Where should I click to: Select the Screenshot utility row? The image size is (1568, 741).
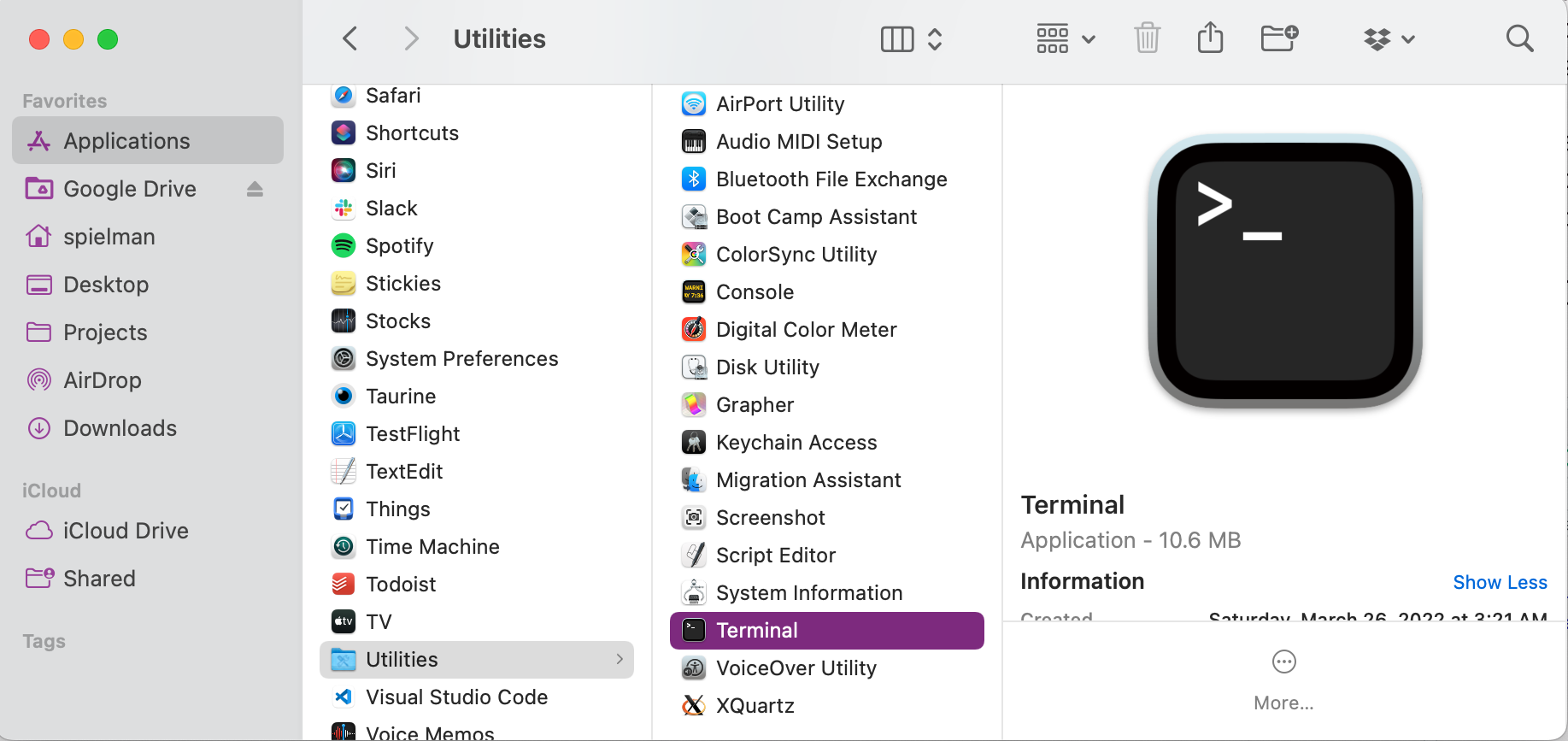coord(827,518)
